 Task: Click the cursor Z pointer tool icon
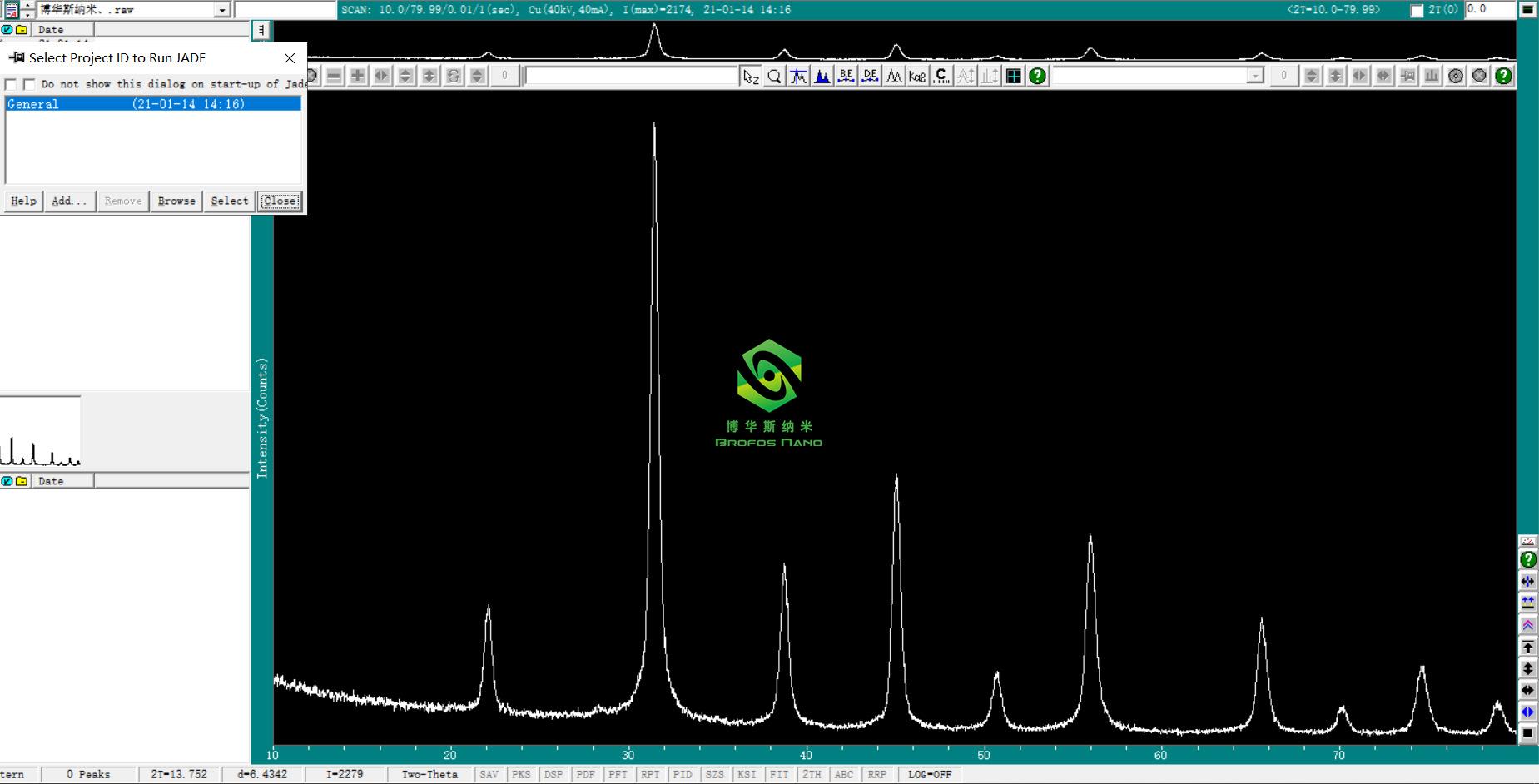click(x=751, y=77)
